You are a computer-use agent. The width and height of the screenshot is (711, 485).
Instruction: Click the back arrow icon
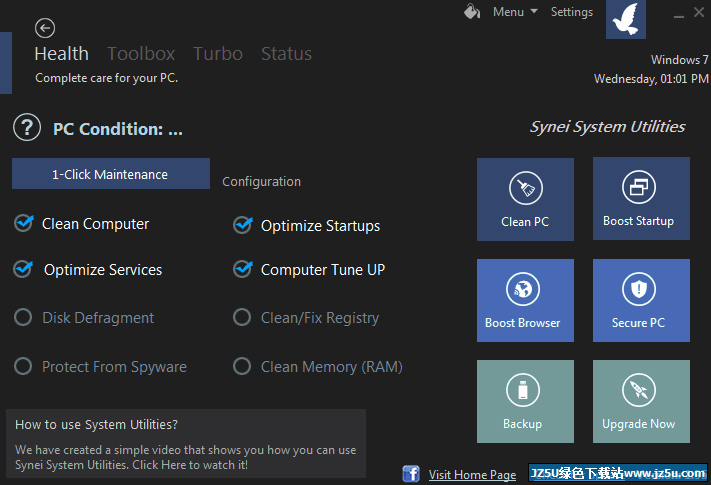pos(45,28)
